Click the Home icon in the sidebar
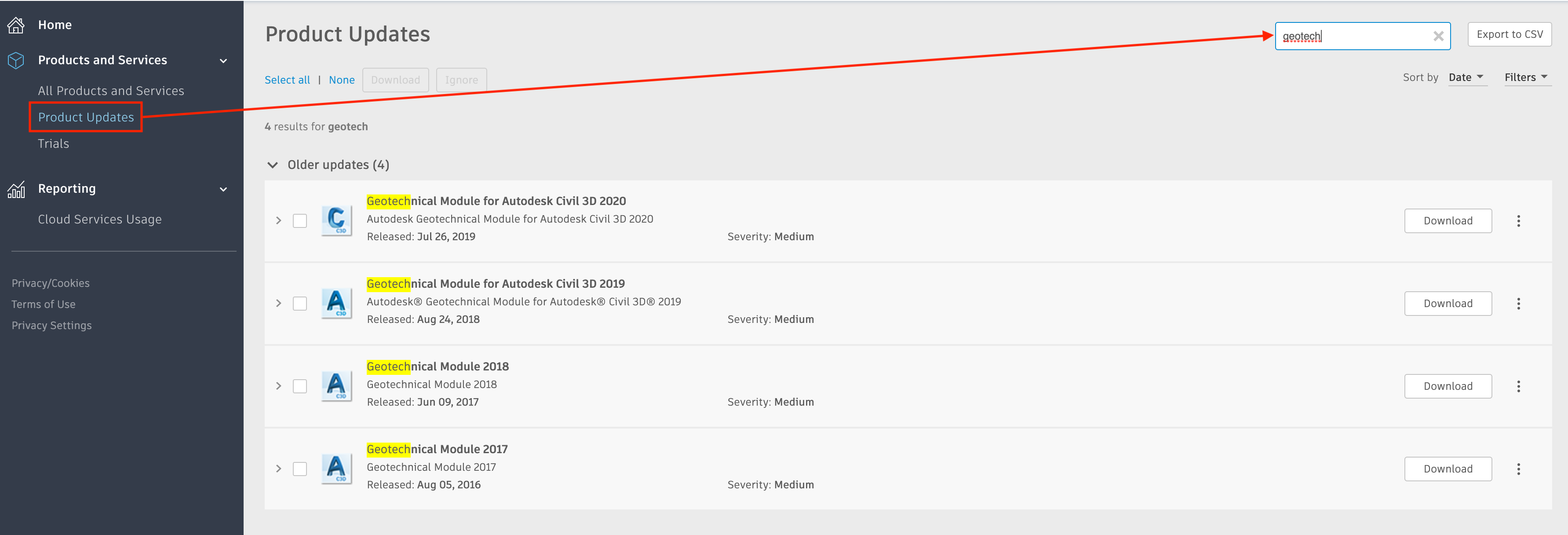The height and width of the screenshot is (535, 1568). (x=16, y=24)
